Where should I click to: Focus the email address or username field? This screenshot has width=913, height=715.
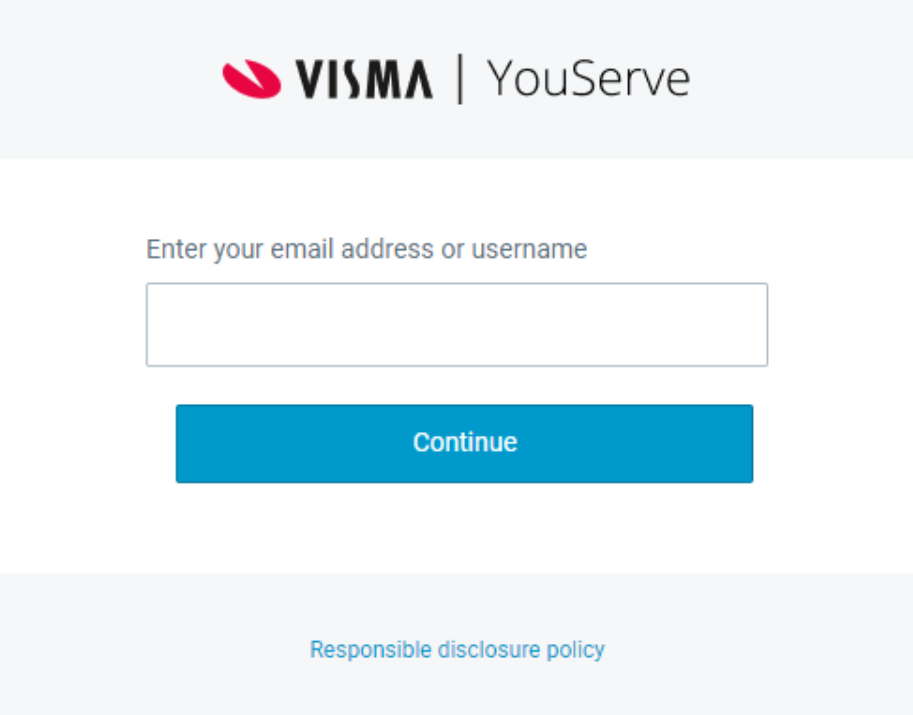point(457,325)
